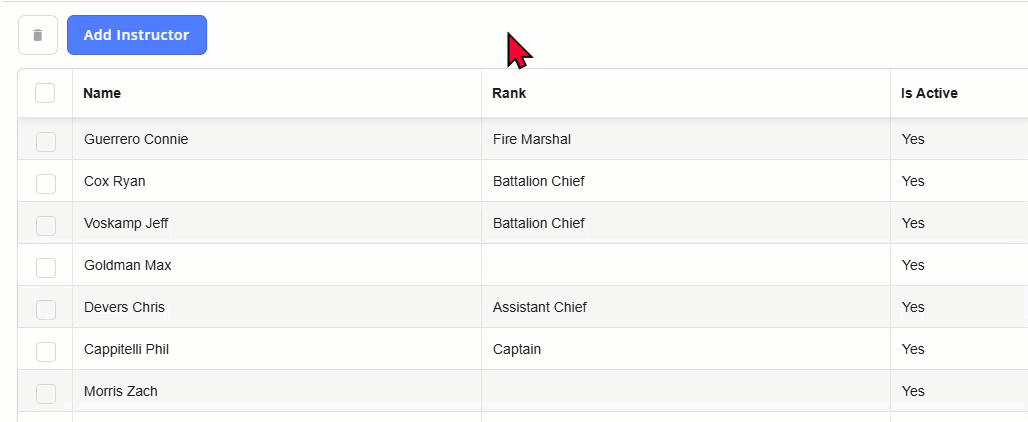Tick the Cappitelli Phil checkbox
The height and width of the screenshot is (422, 1028).
click(x=46, y=351)
